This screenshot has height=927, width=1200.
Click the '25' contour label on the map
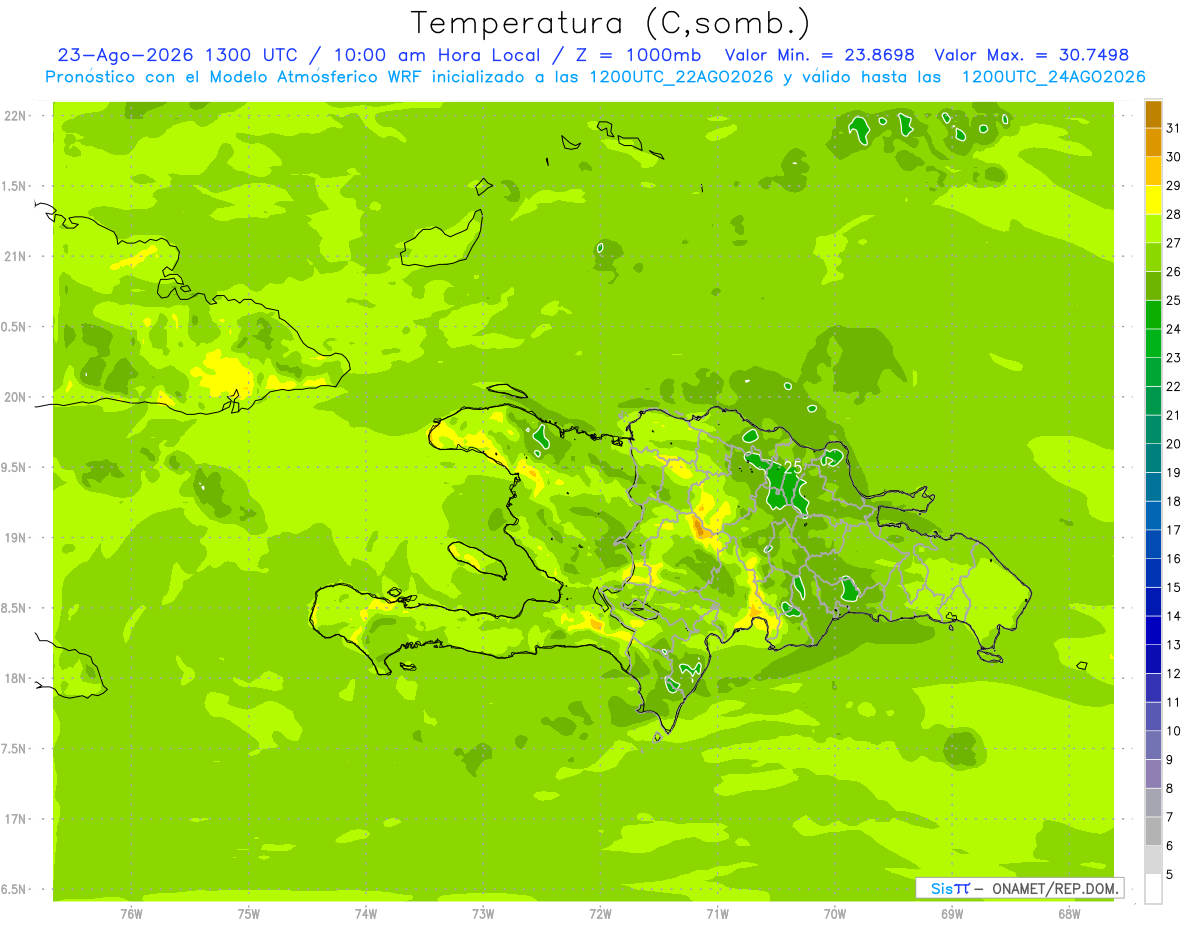793,467
